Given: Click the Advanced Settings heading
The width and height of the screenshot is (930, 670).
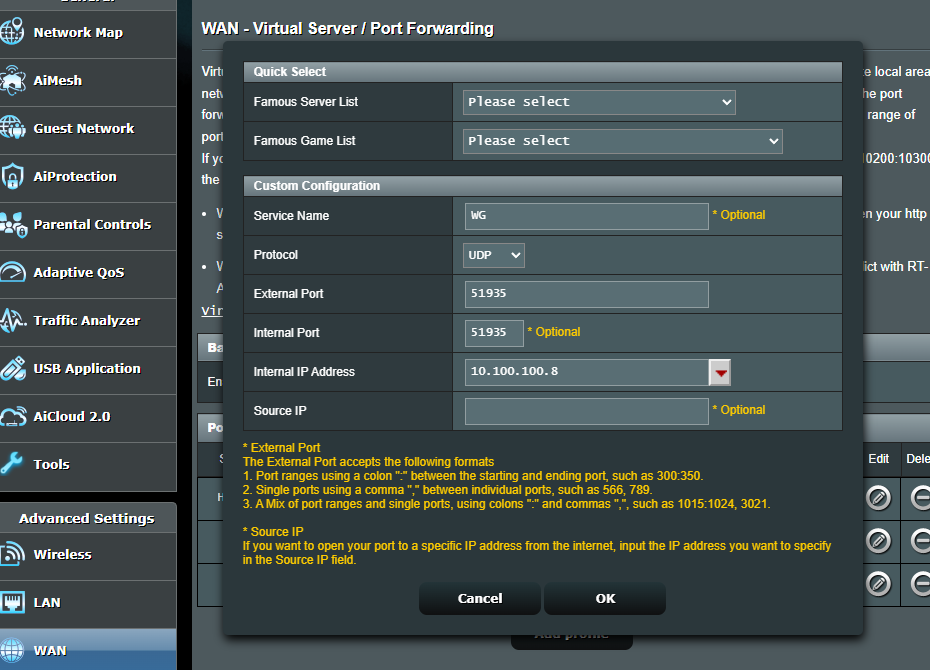Looking at the screenshot, I should pos(87,518).
